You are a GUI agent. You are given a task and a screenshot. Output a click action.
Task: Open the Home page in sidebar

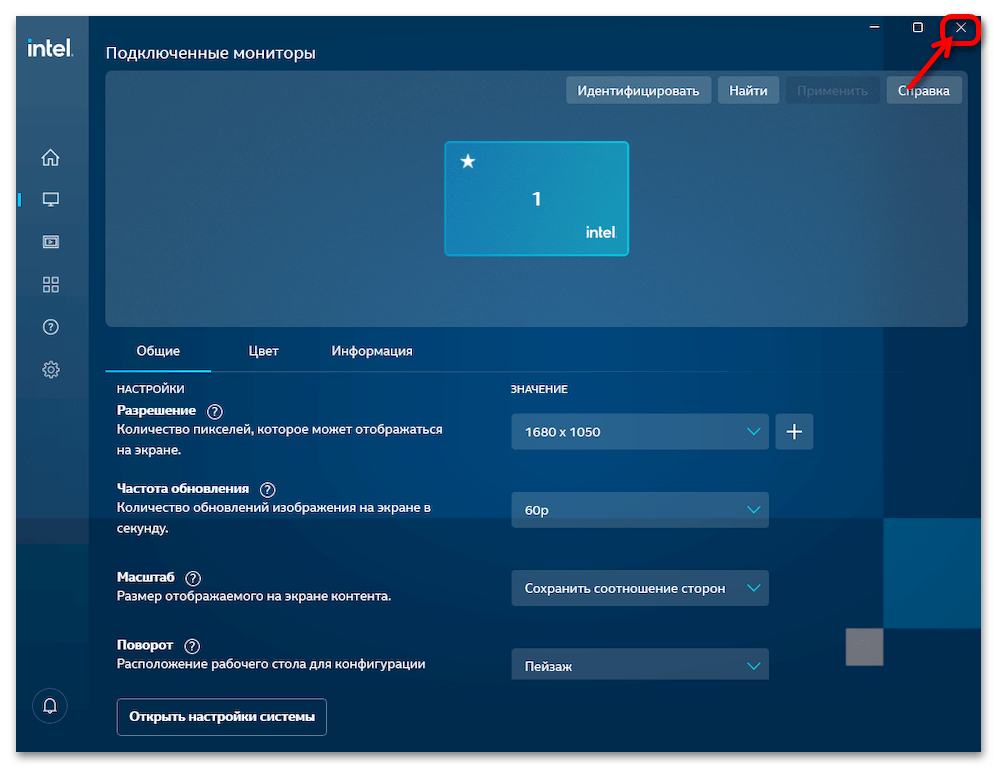51,157
